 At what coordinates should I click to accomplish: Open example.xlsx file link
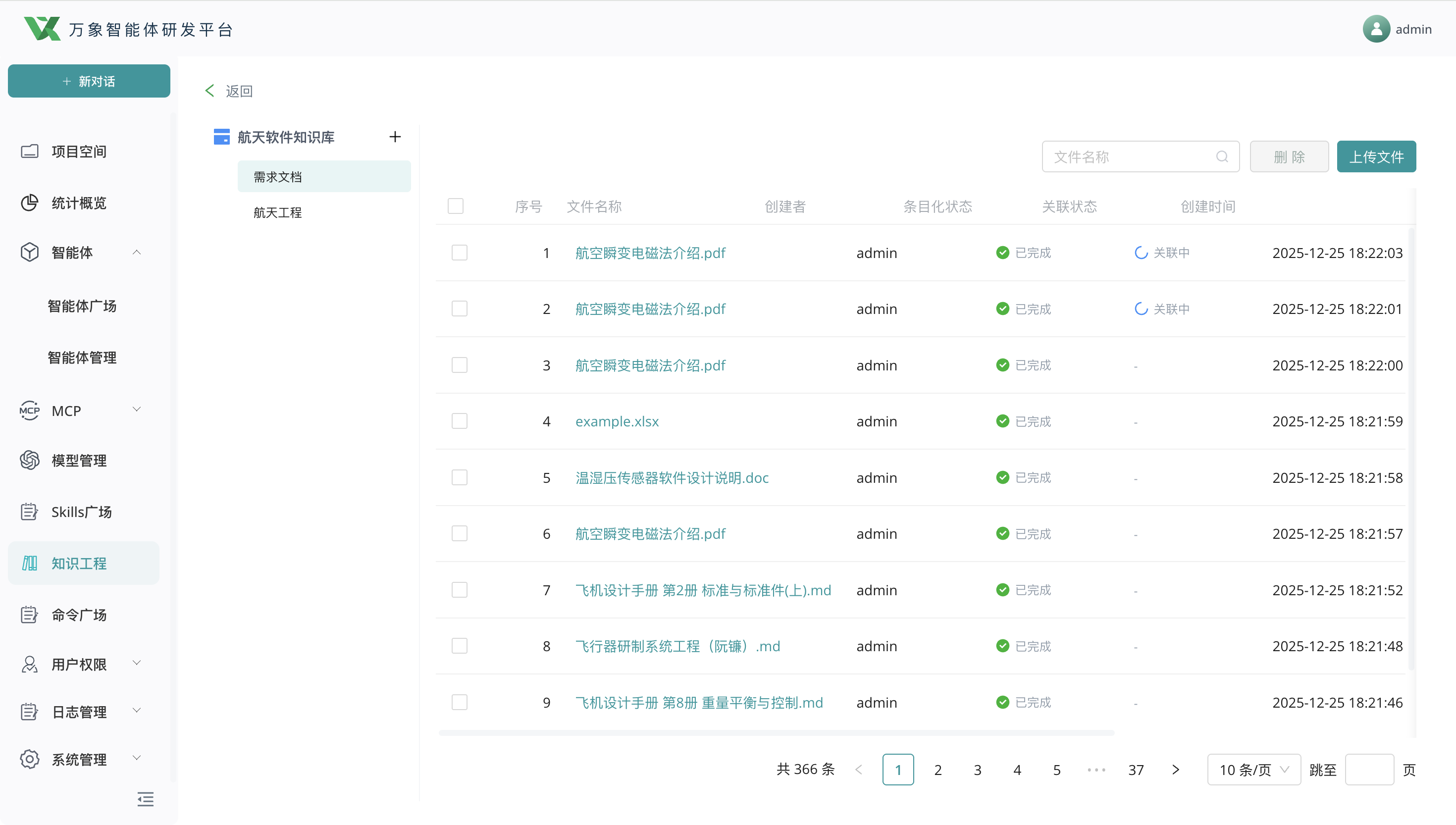[617, 421]
